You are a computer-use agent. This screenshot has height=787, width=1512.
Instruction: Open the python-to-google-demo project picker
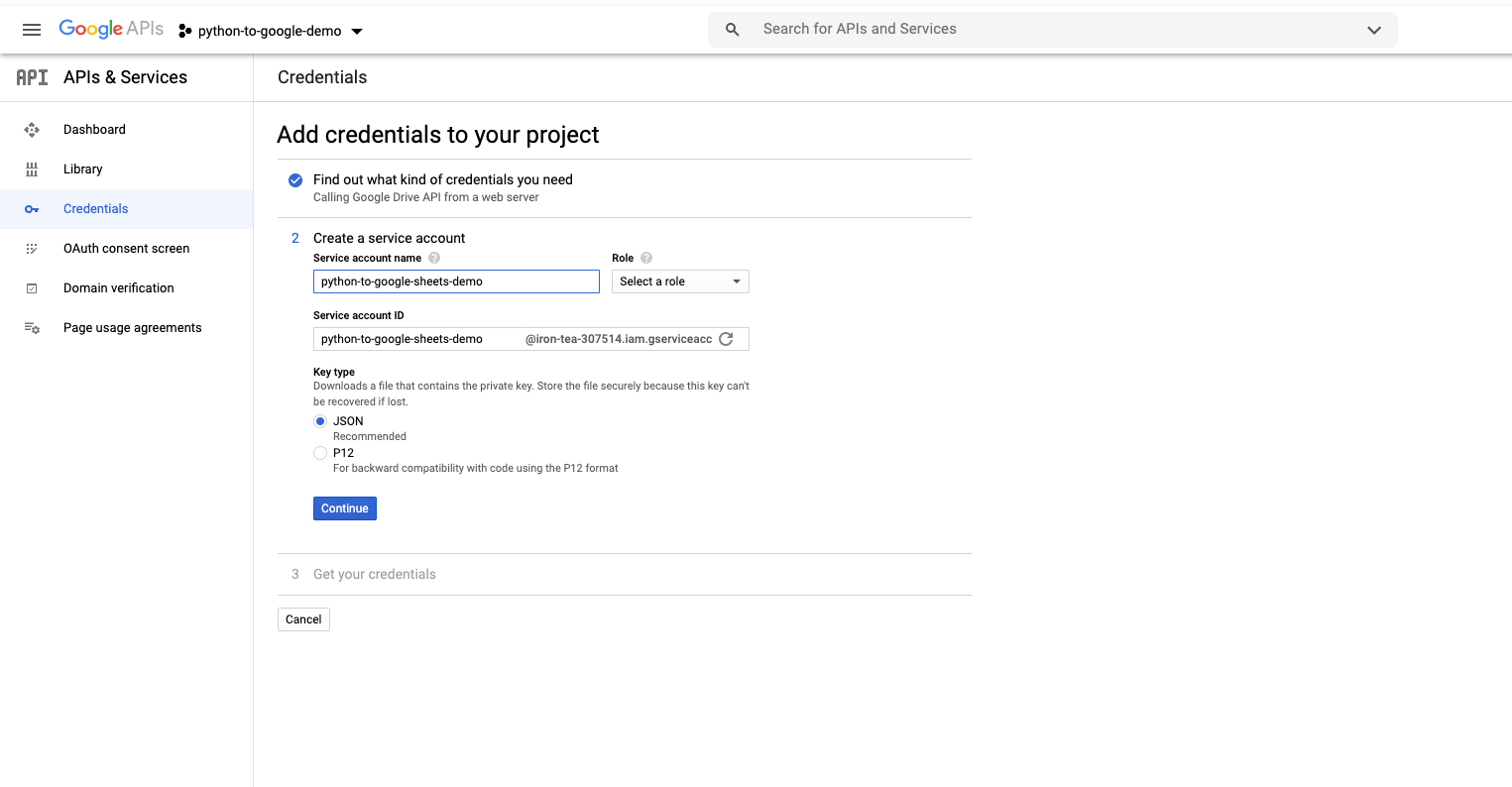[x=270, y=31]
